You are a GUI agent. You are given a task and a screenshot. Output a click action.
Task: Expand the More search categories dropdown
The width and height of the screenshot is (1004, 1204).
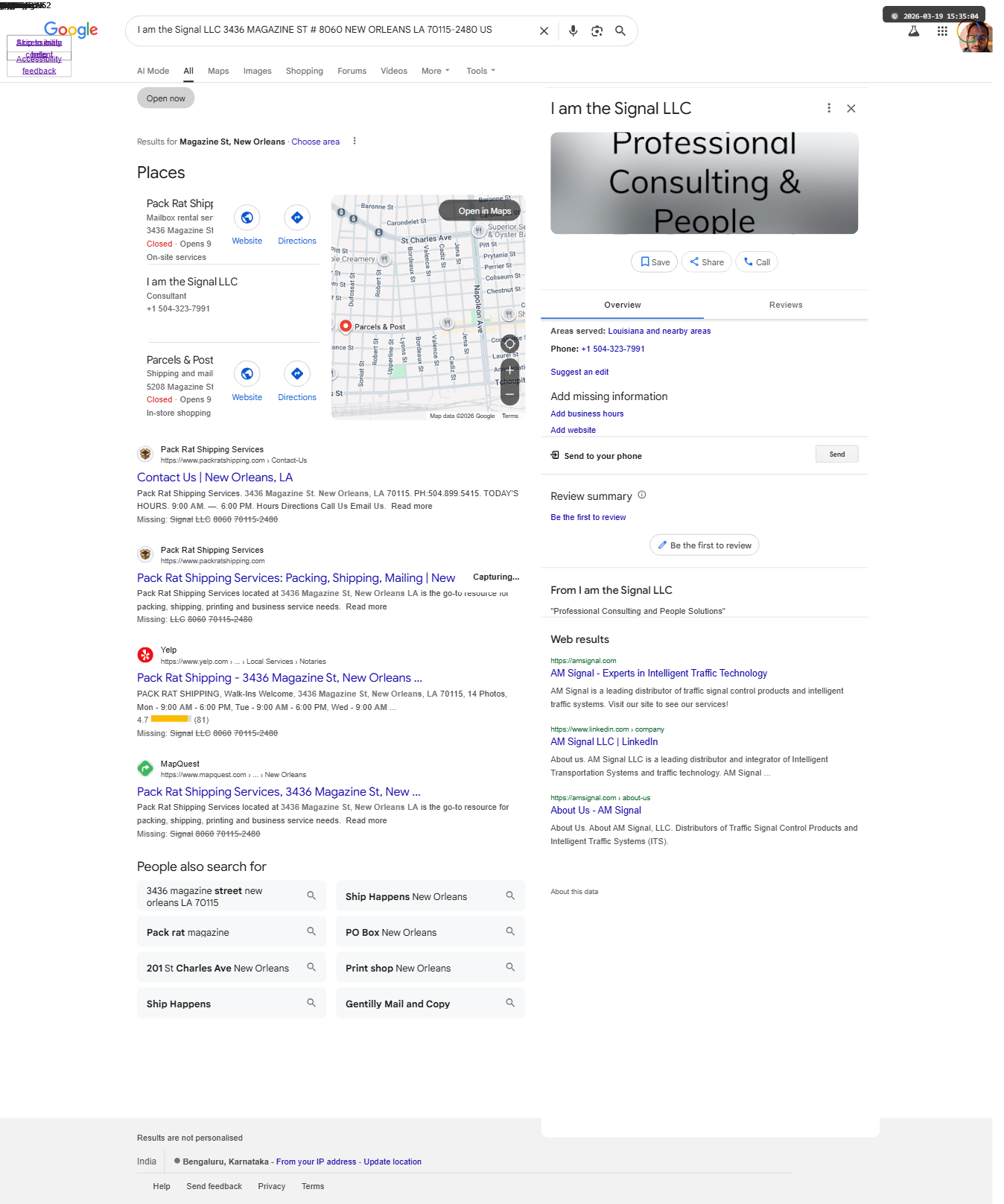tap(435, 71)
